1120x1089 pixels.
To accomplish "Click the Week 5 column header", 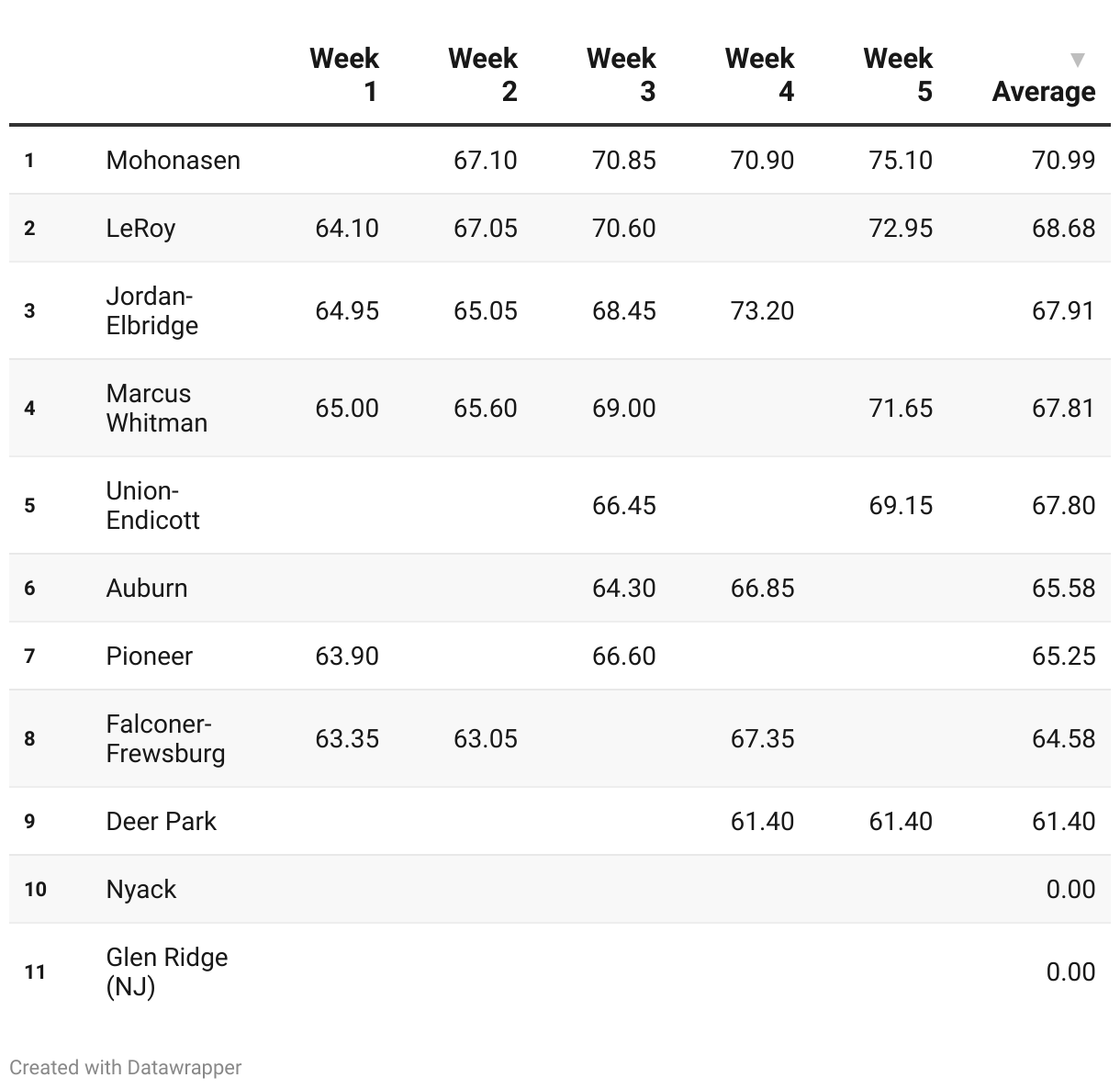I will [898, 74].
